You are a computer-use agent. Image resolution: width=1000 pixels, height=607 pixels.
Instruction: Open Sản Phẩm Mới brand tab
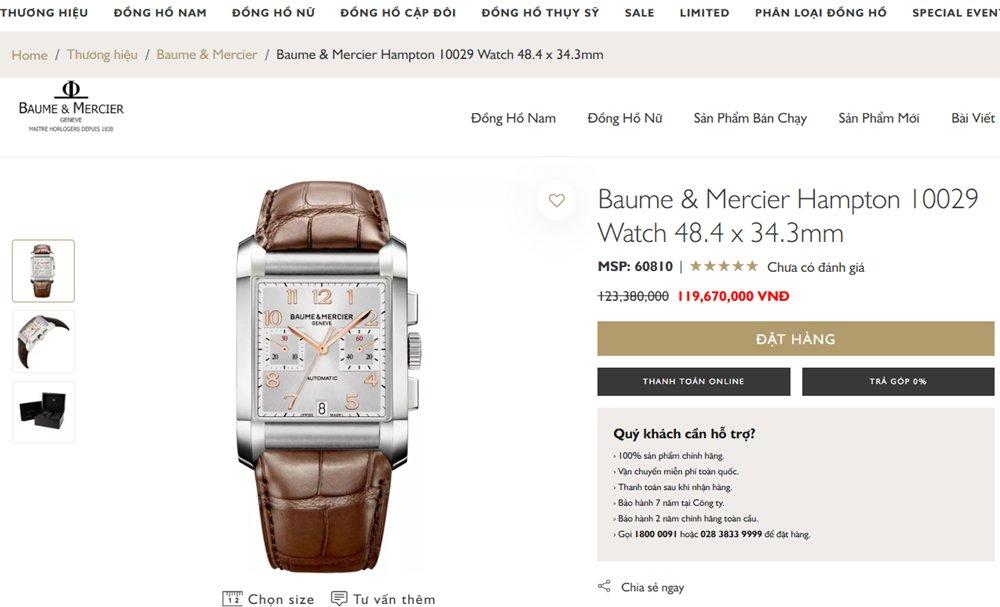(879, 118)
